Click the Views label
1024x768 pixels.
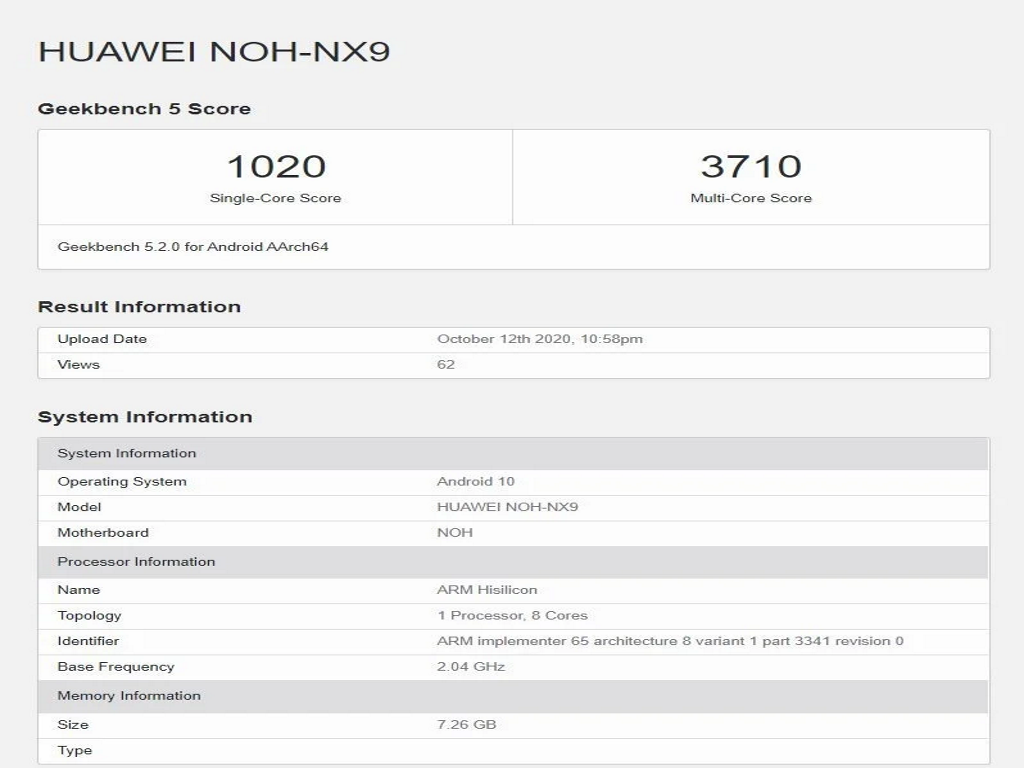coord(78,364)
